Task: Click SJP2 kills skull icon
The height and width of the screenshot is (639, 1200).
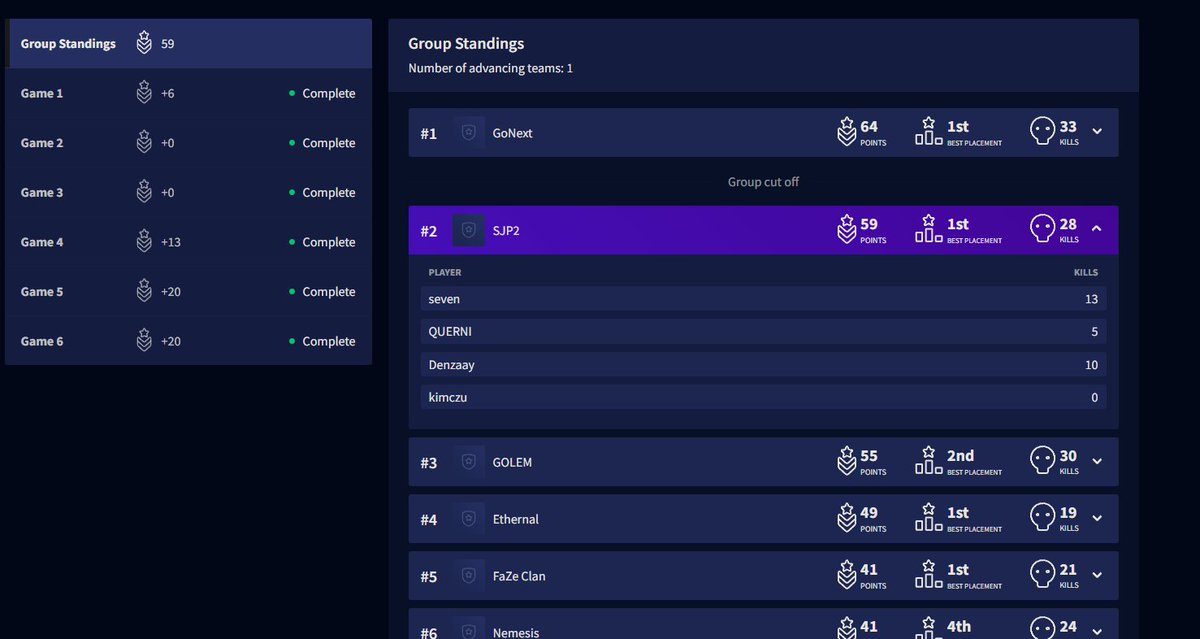Action: point(1042,229)
